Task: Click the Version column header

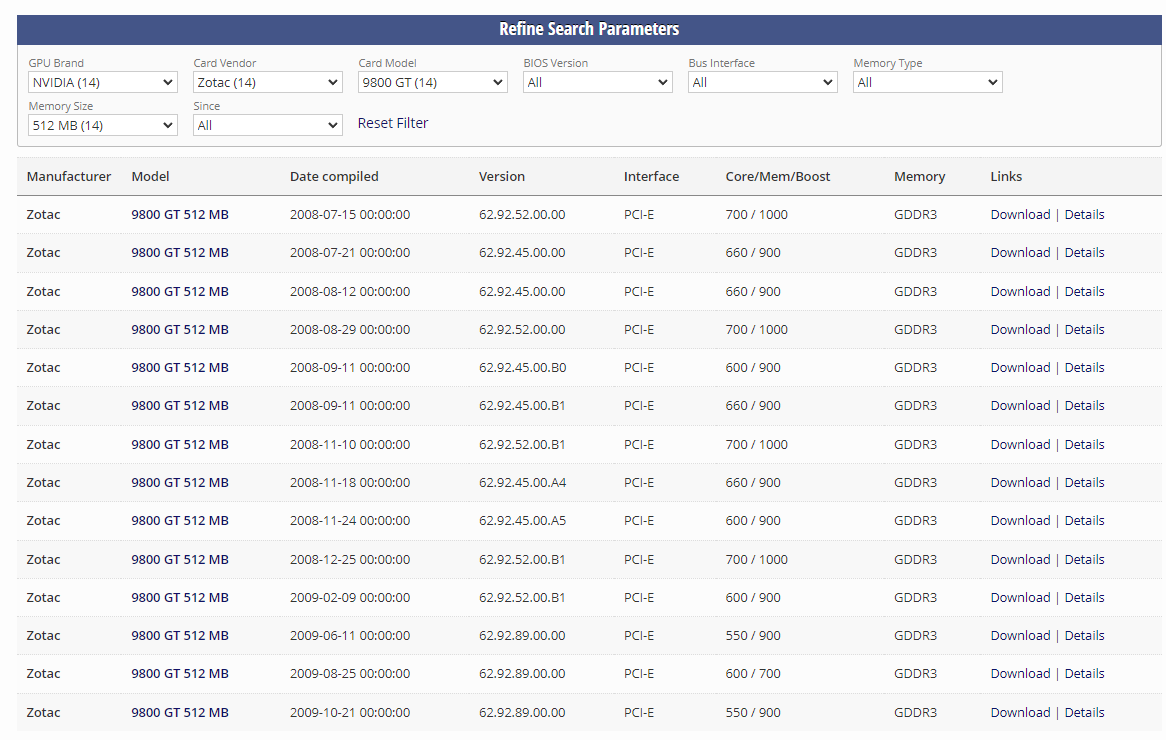Action: tap(502, 177)
